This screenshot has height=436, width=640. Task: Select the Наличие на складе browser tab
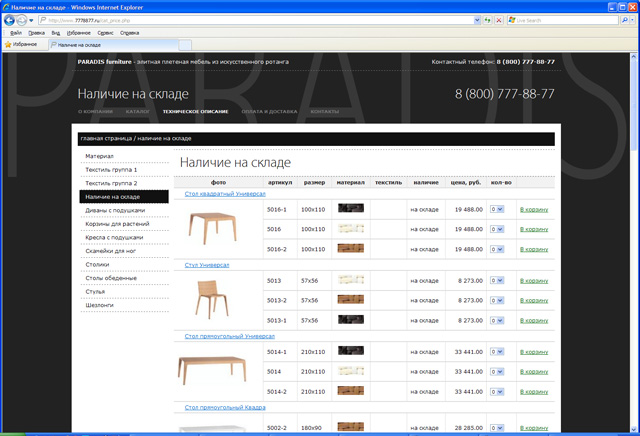[113, 45]
